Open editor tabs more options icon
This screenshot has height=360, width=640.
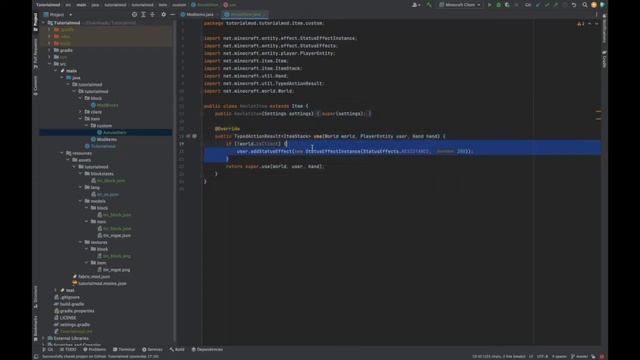[596, 14]
